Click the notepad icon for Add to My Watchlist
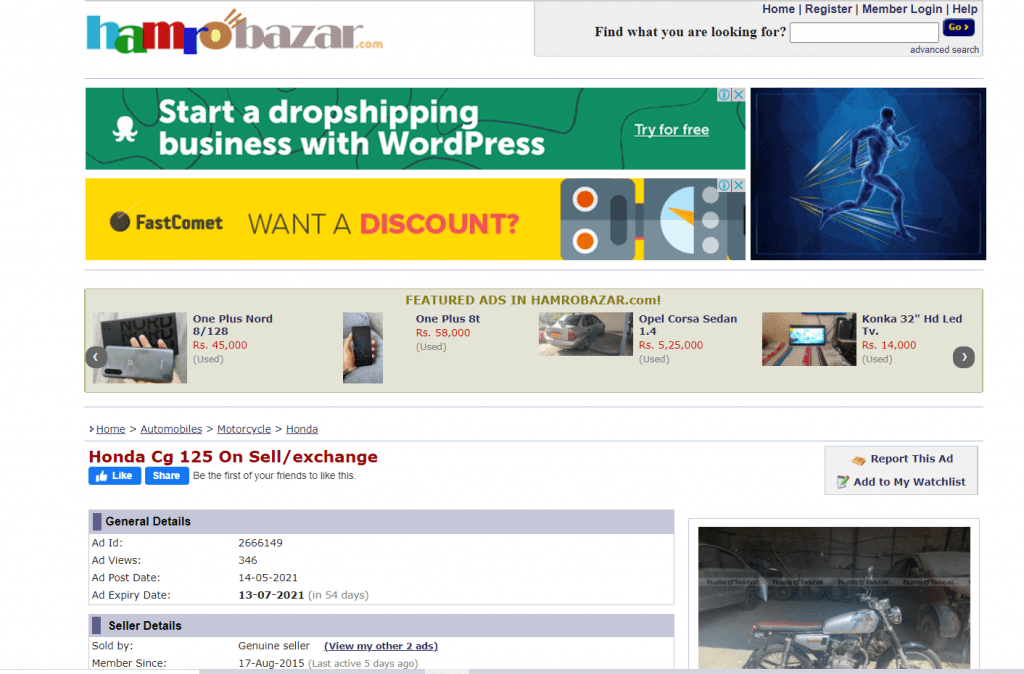The height and width of the screenshot is (674, 1024). point(843,482)
